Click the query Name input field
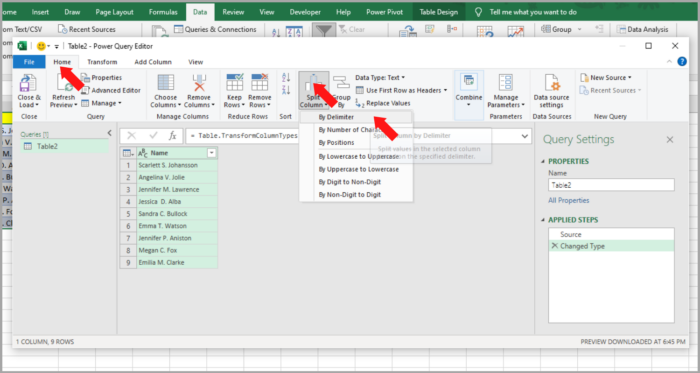The height and width of the screenshot is (373, 700). (x=611, y=185)
